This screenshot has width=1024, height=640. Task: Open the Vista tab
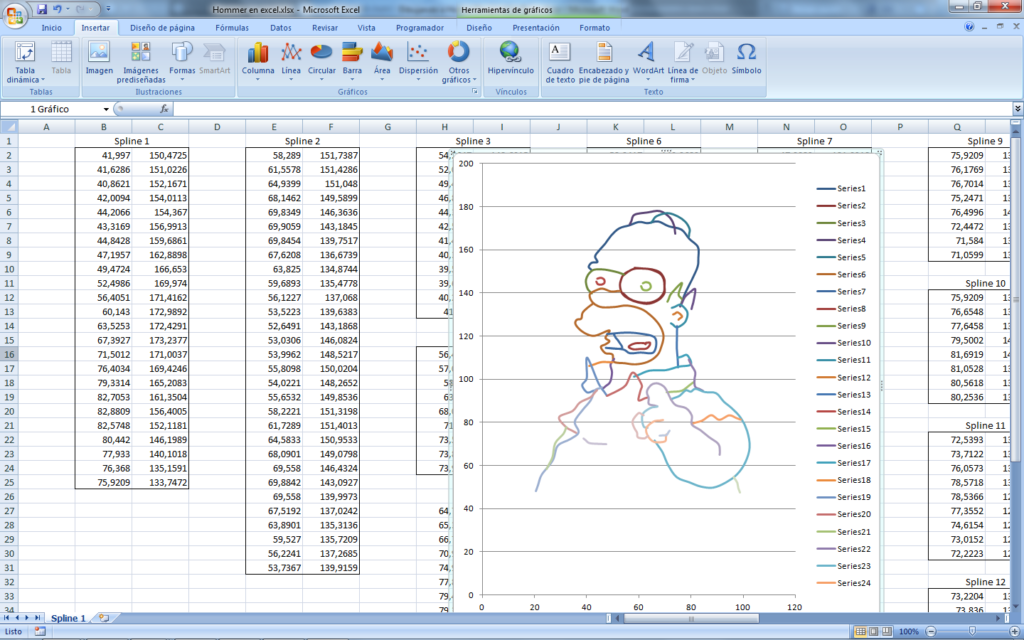366,28
